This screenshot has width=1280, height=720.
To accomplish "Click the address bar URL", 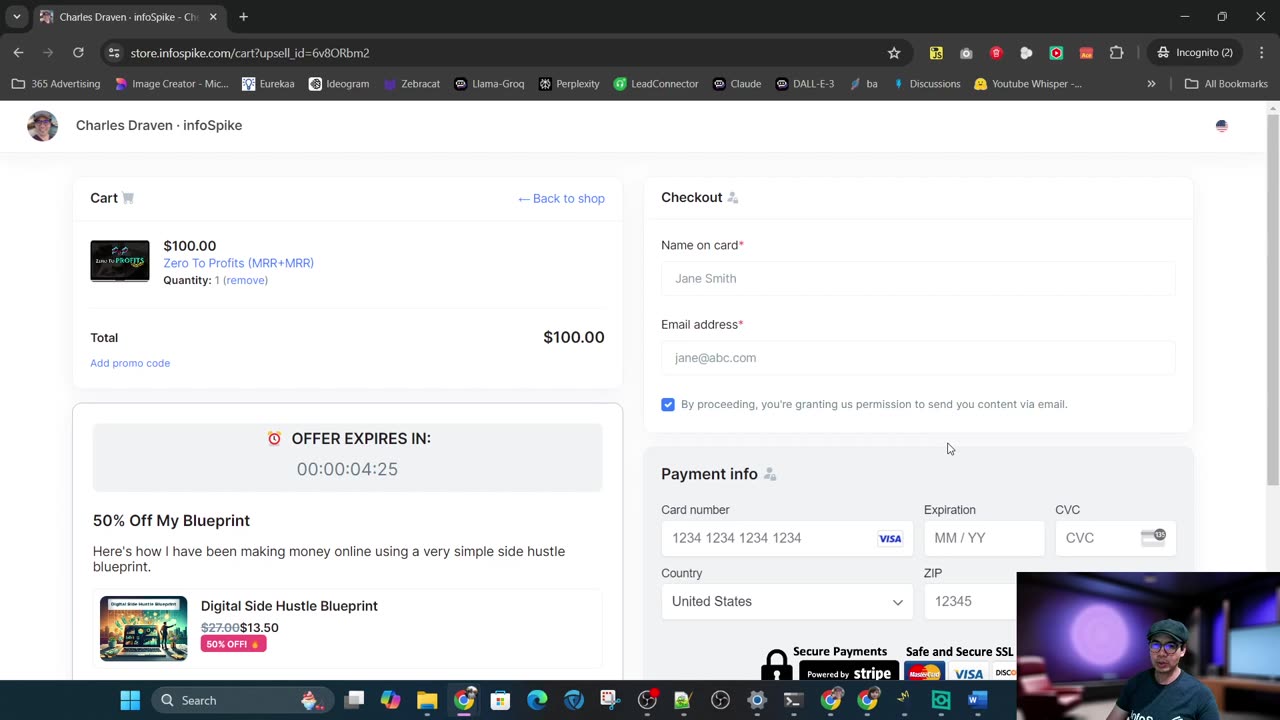I will click(x=250, y=53).
